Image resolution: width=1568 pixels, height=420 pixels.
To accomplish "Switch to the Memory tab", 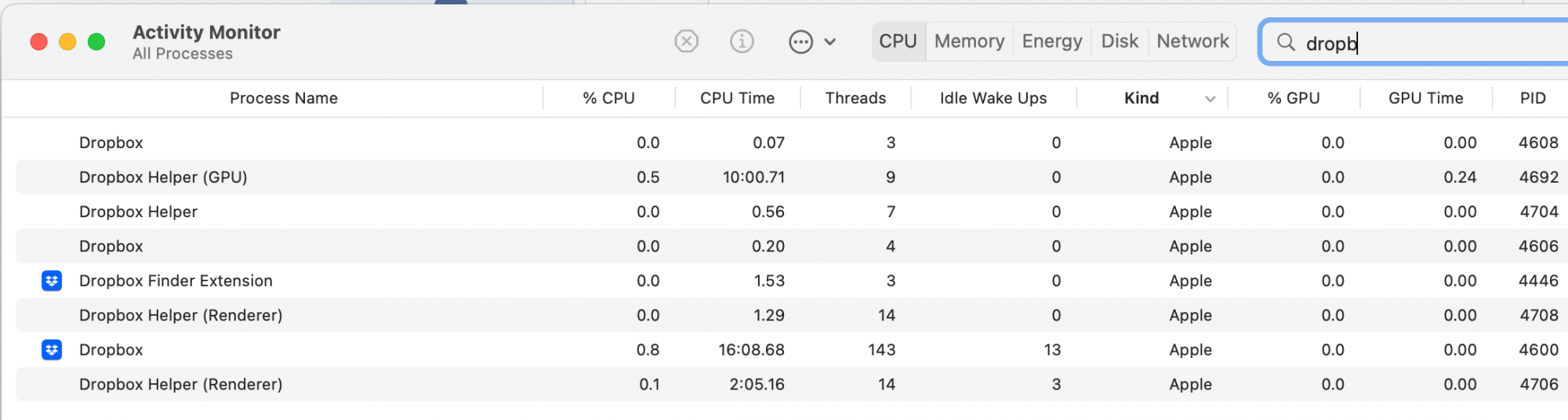I will [x=969, y=42].
